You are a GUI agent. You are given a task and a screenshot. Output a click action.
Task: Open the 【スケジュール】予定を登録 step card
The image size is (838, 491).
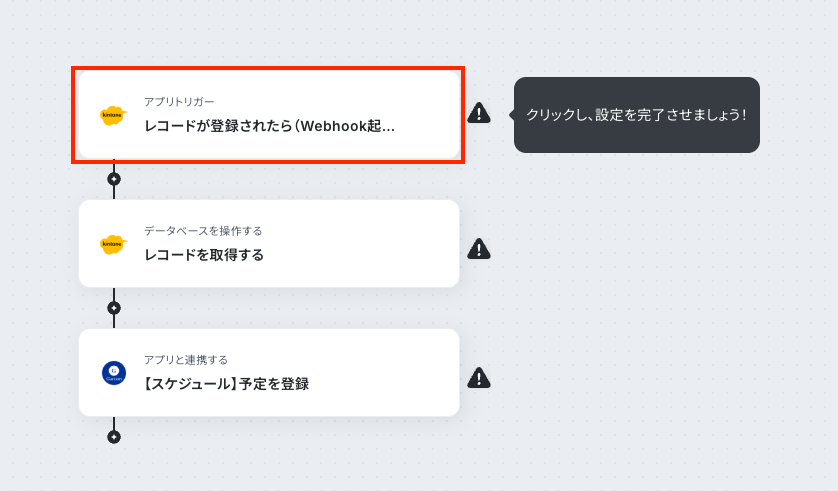pyautogui.click(x=269, y=372)
